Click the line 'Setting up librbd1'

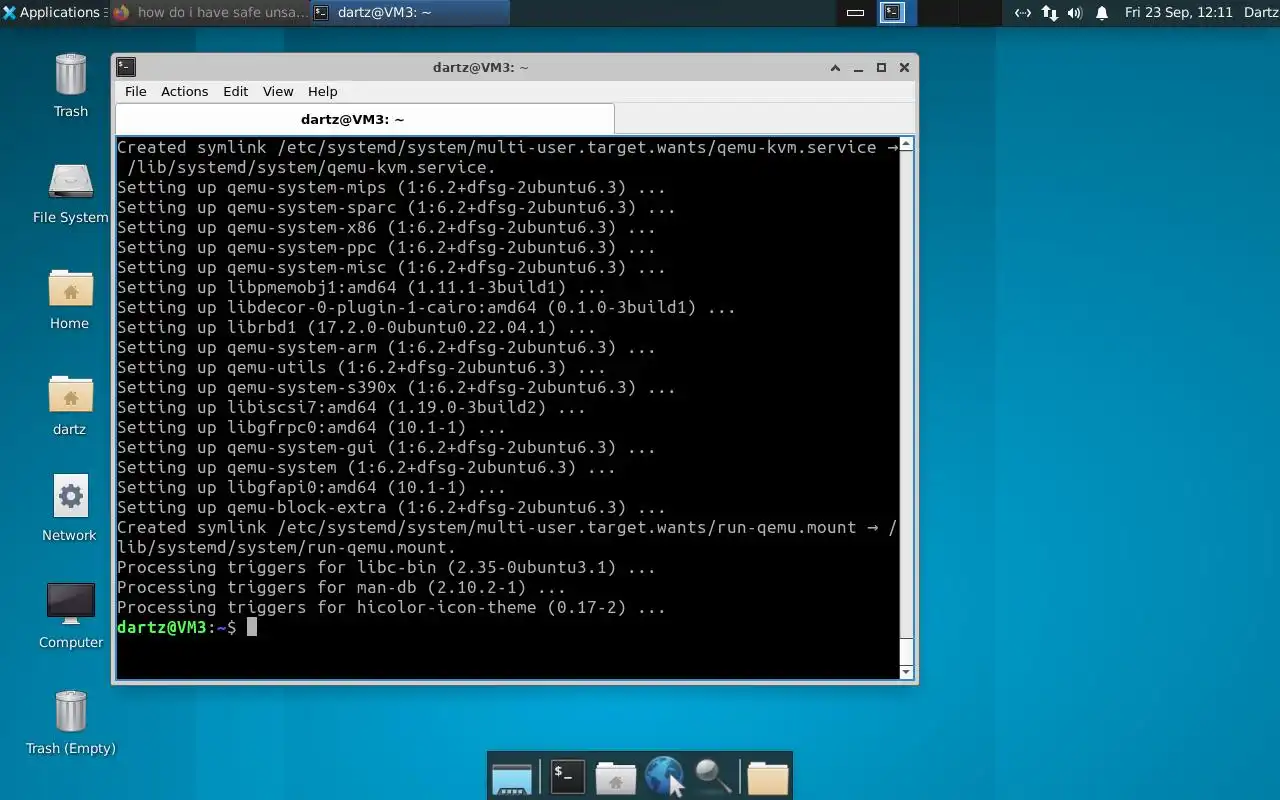(x=356, y=327)
